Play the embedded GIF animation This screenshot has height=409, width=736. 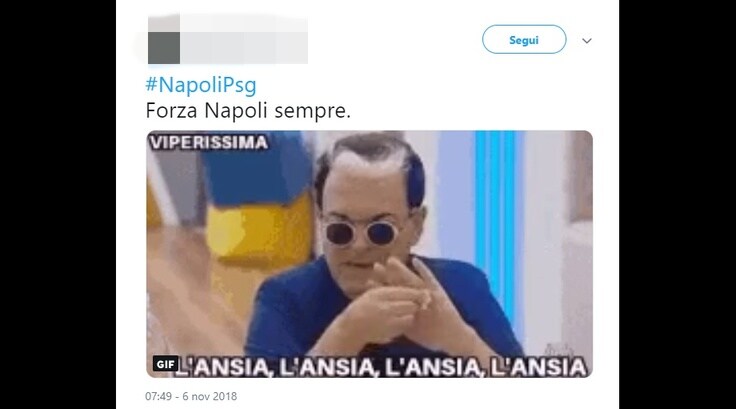pos(369,254)
